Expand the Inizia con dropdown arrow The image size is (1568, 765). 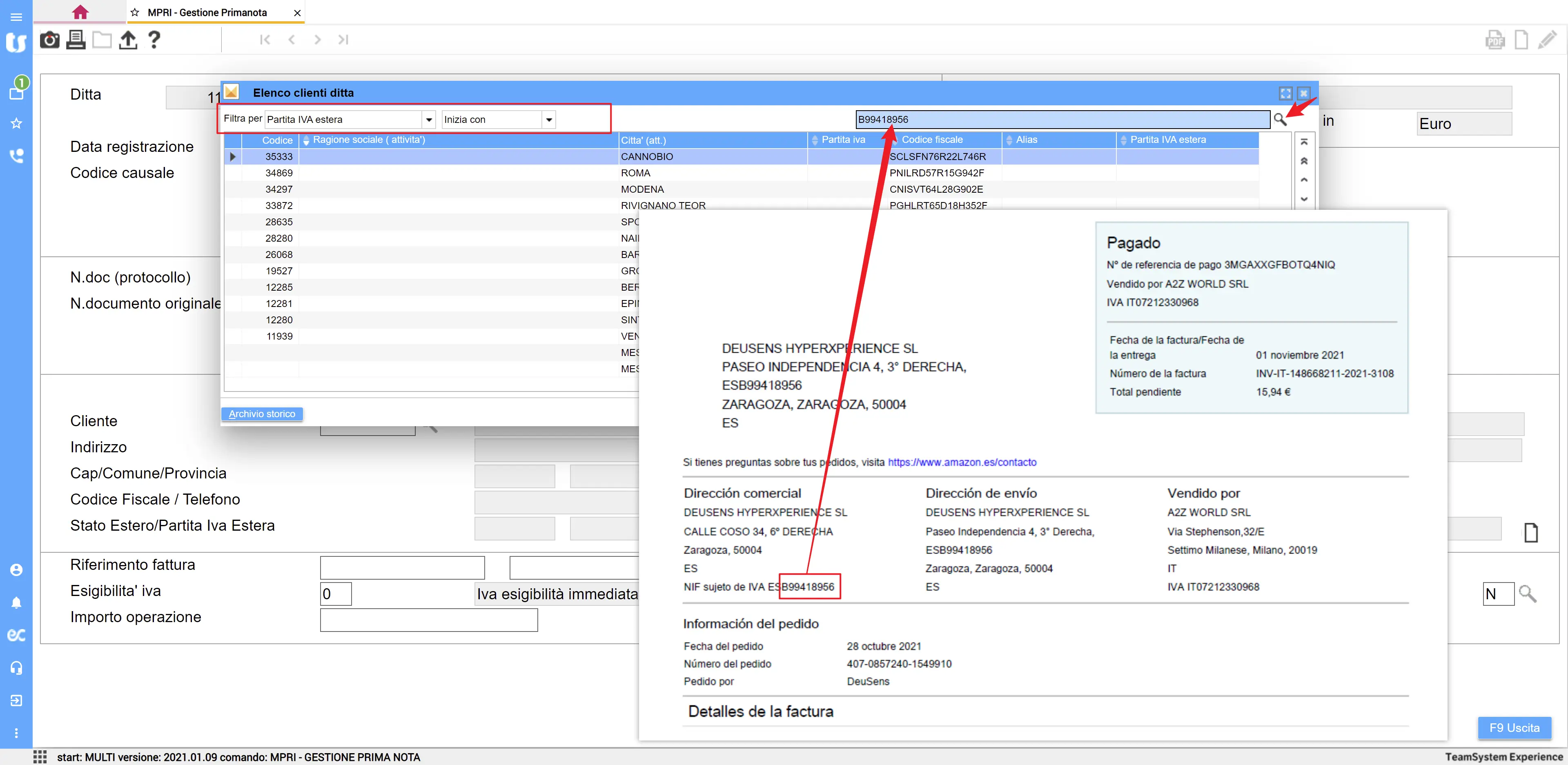point(549,120)
